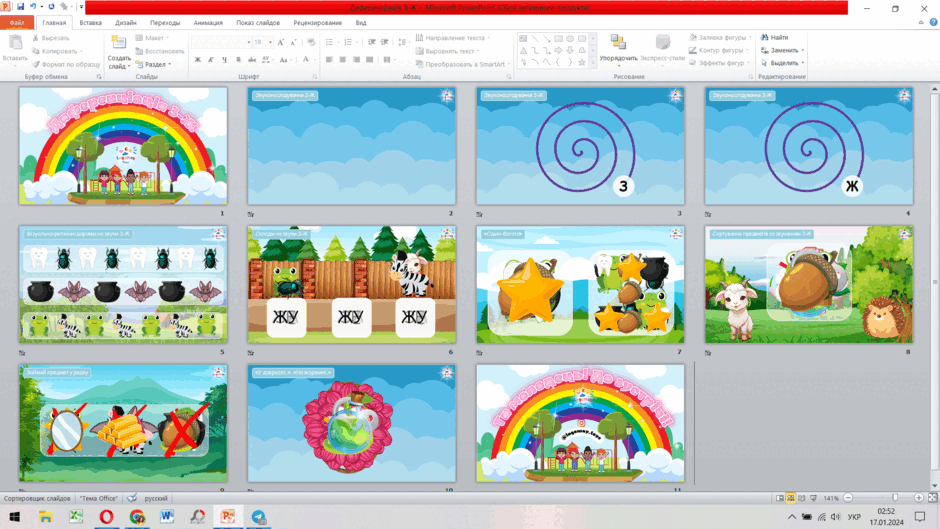Click the Save icon in the quick access toolbar
The width and height of the screenshot is (940, 529).
(20, 7)
